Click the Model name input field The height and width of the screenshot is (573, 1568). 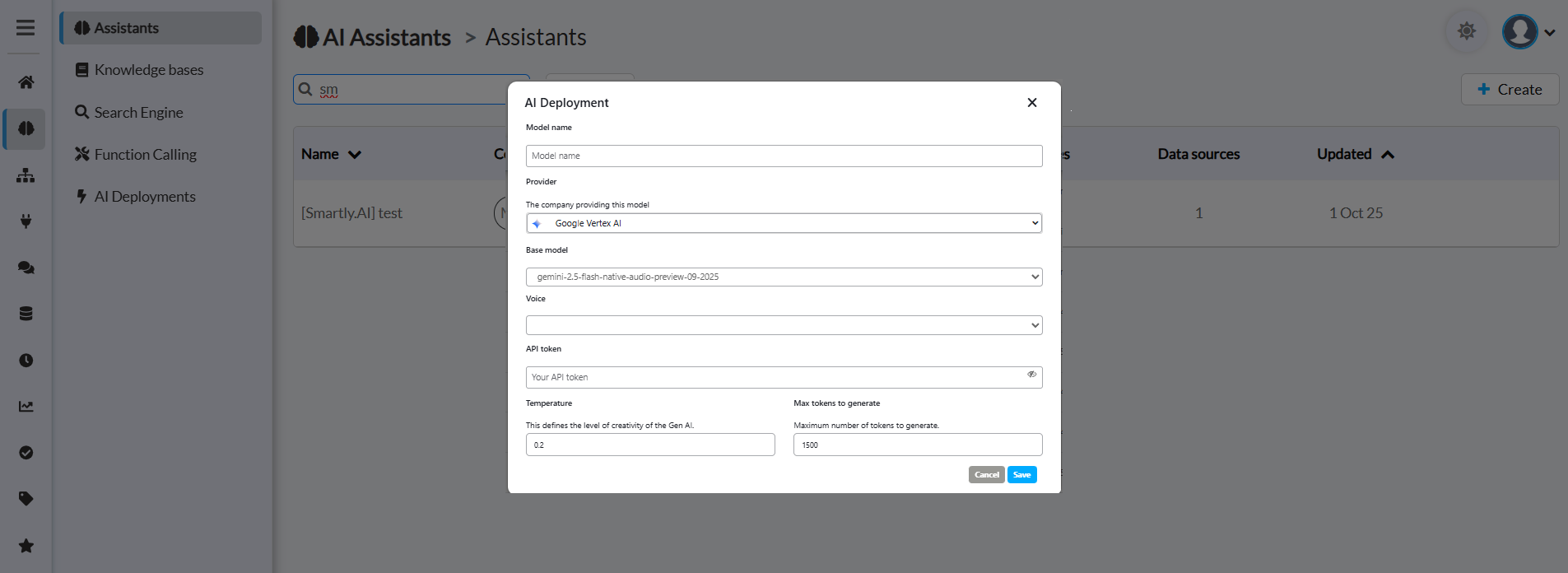(784, 156)
